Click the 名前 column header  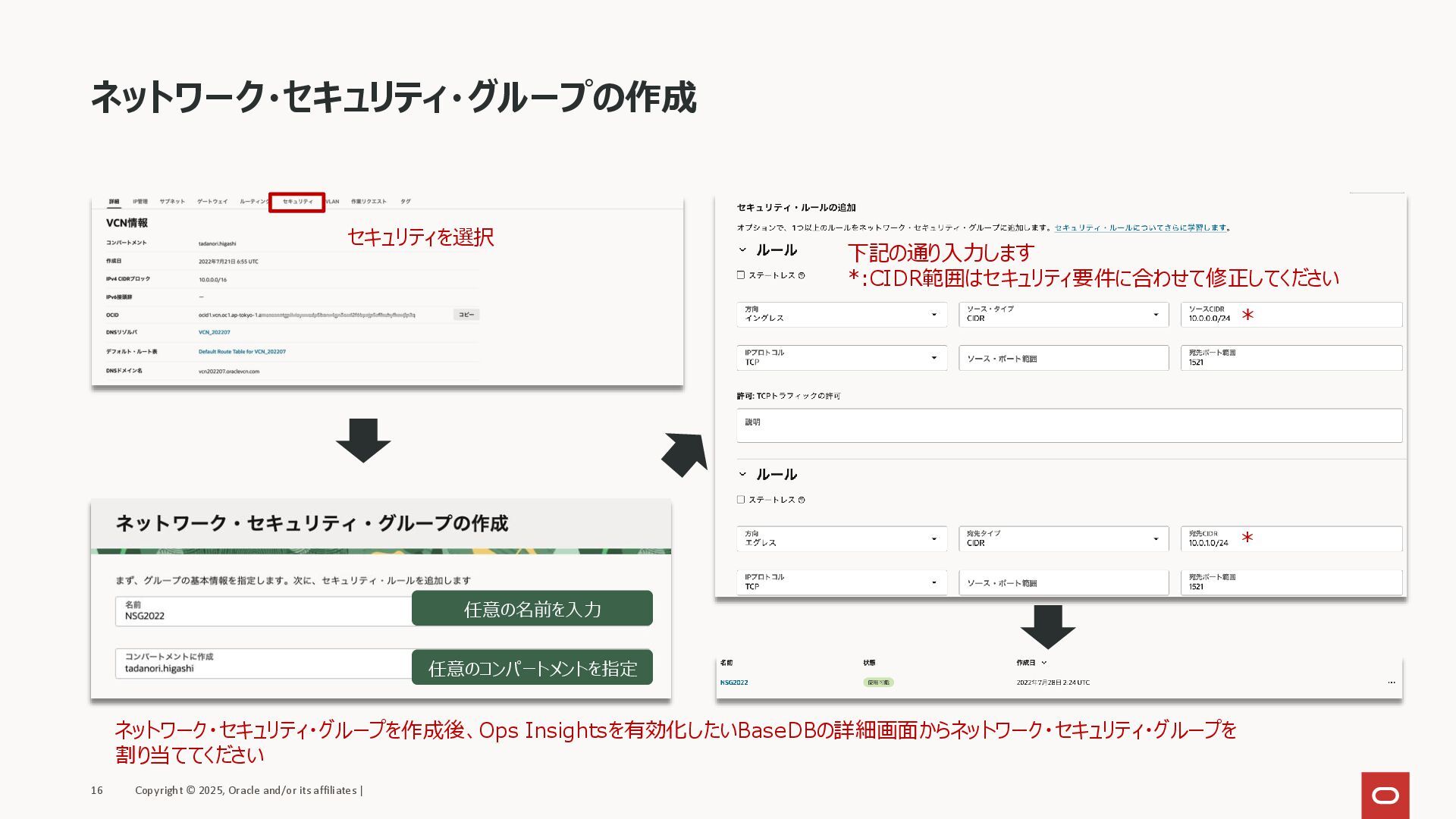pos(726,663)
